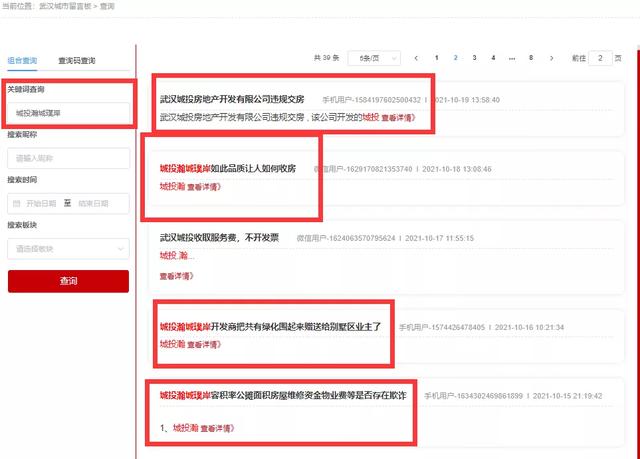Click the 关键词查询 input field
This screenshot has height=459, width=640.
point(69,113)
